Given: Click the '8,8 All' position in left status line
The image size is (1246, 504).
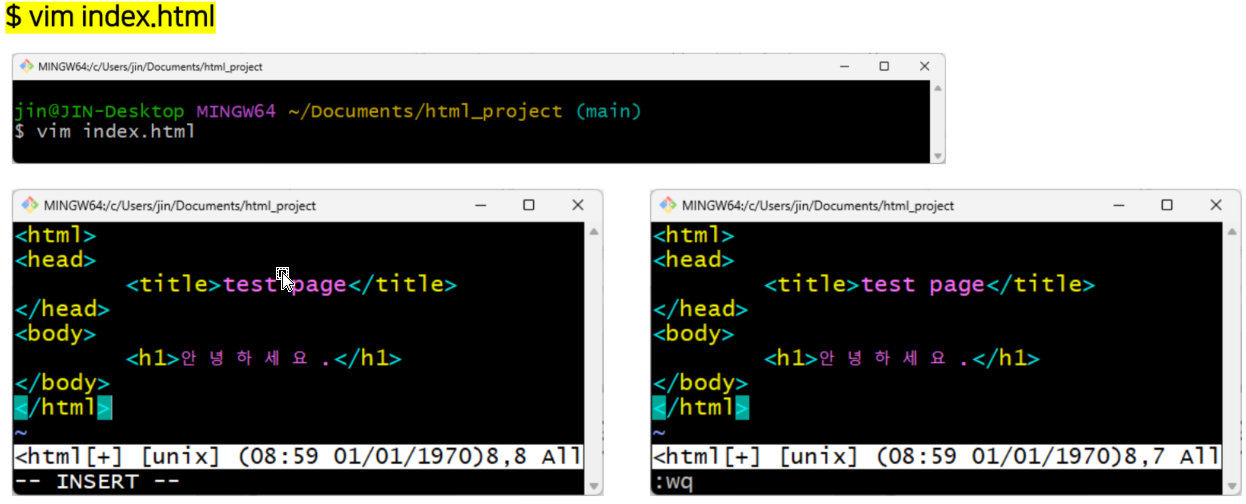Looking at the screenshot, I should [x=531, y=457].
